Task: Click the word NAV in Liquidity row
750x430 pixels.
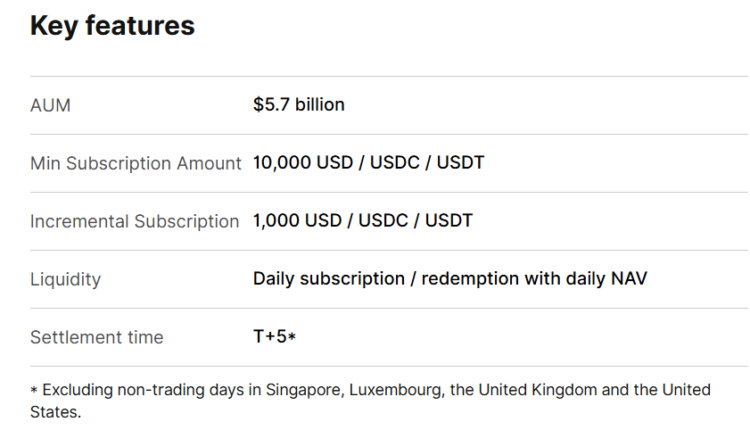Action: pos(628,278)
